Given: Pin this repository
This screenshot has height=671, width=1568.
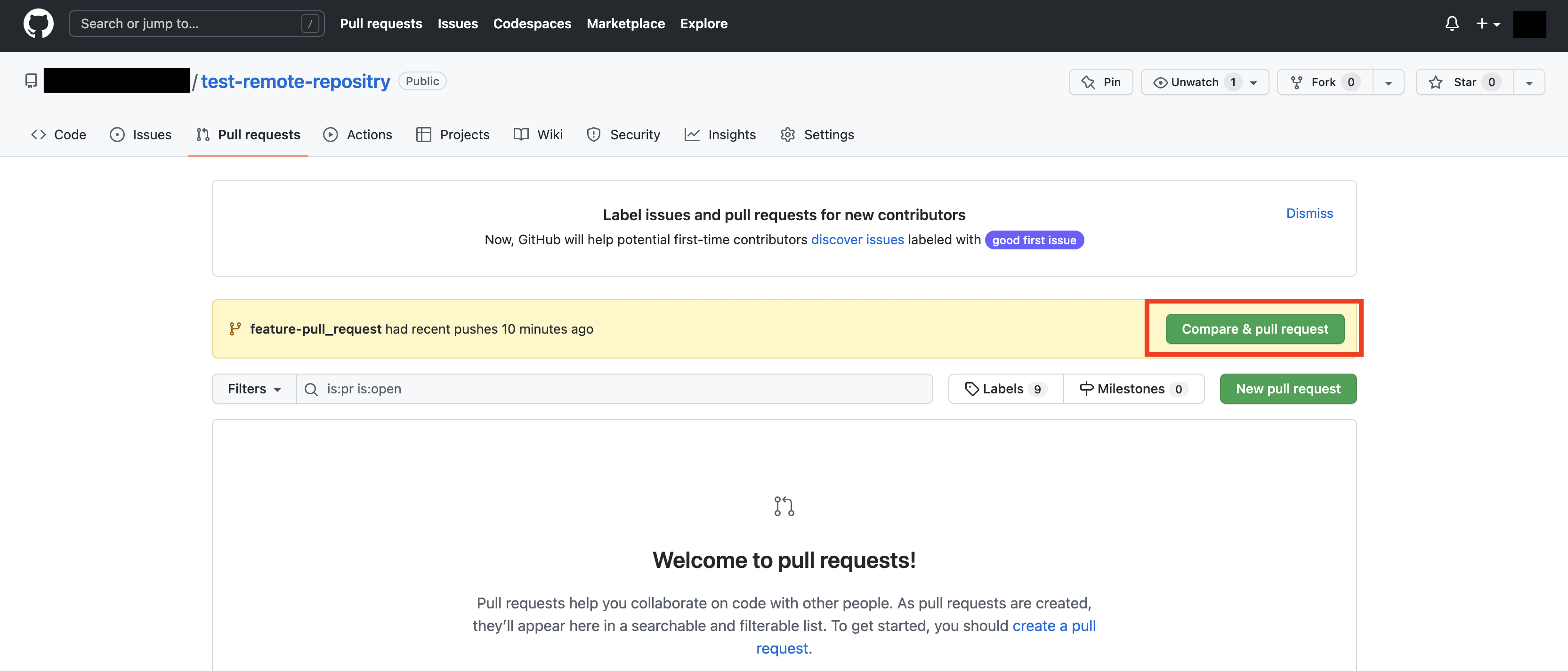Looking at the screenshot, I should tap(1100, 82).
